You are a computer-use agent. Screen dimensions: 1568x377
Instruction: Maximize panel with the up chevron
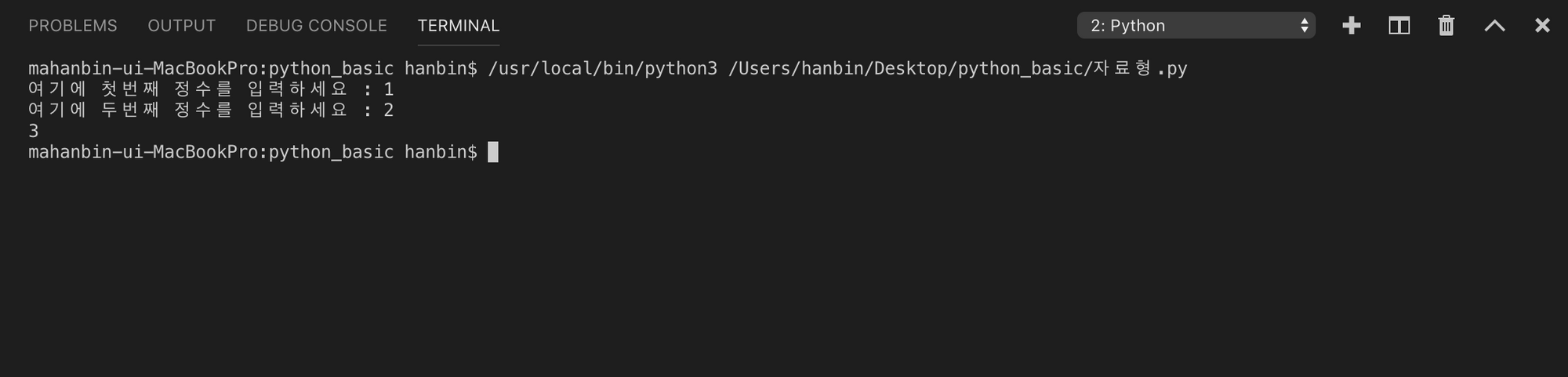tap(1494, 26)
